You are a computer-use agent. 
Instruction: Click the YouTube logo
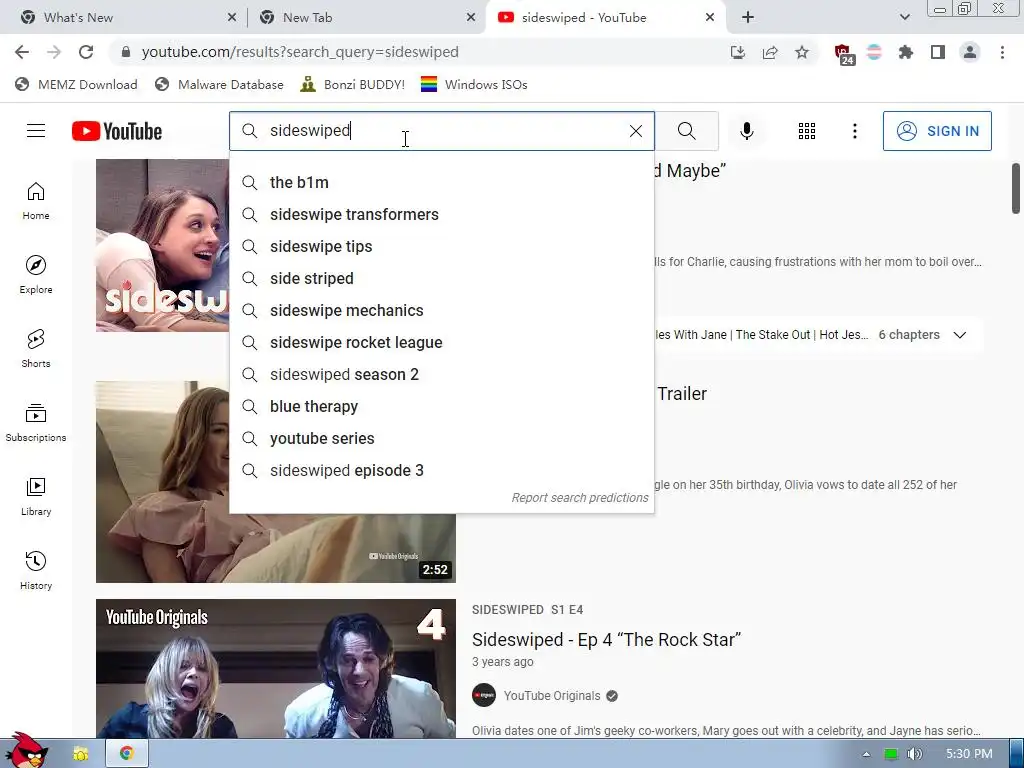point(117,131)
